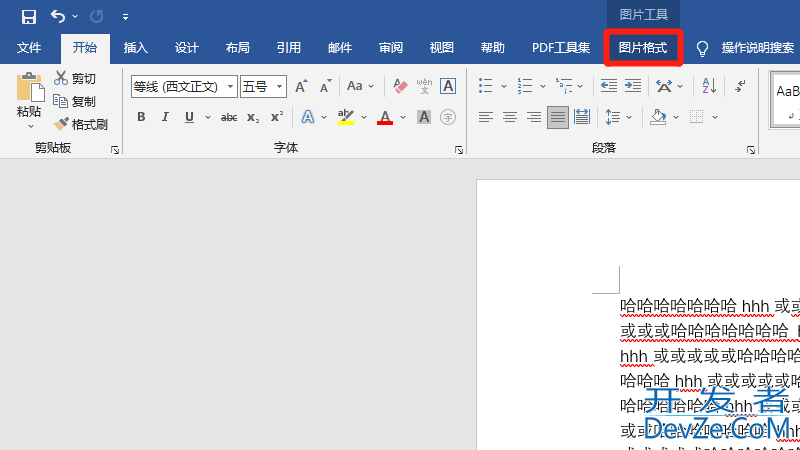Click the Align Right icon
Viewport: 800px width, 450px height.
(x=534, y=117)
